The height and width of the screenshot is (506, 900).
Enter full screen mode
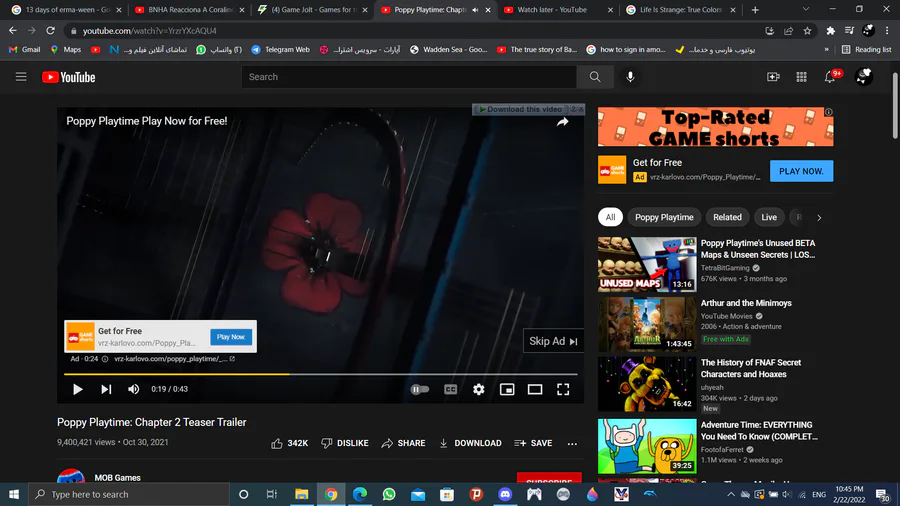(563, 390)
